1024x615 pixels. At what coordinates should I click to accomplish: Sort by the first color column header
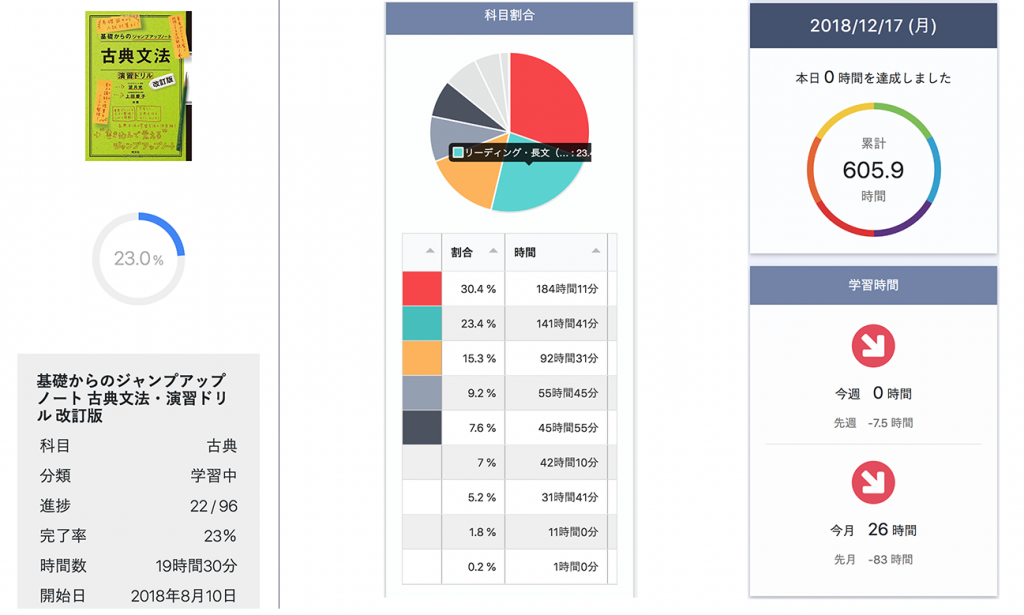click(422, 252)
